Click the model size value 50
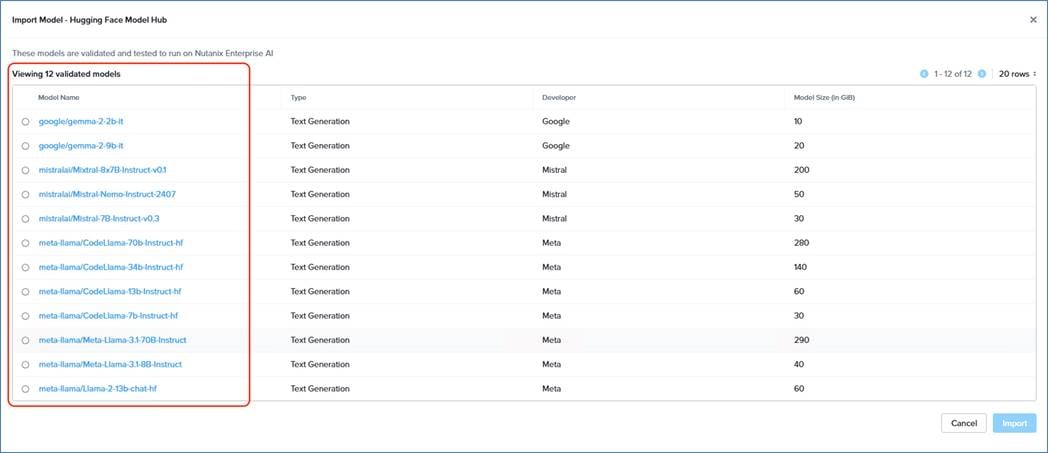 (799, 194)
